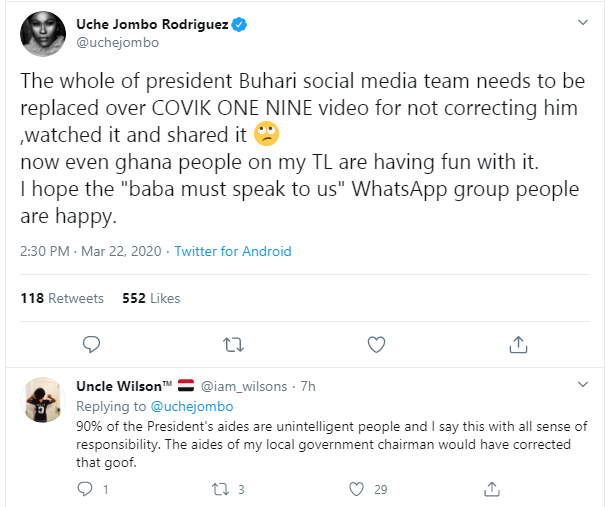606x507 pixels.
Task: Open Uche Jombo's profile picture
Action: click(44, 36)
